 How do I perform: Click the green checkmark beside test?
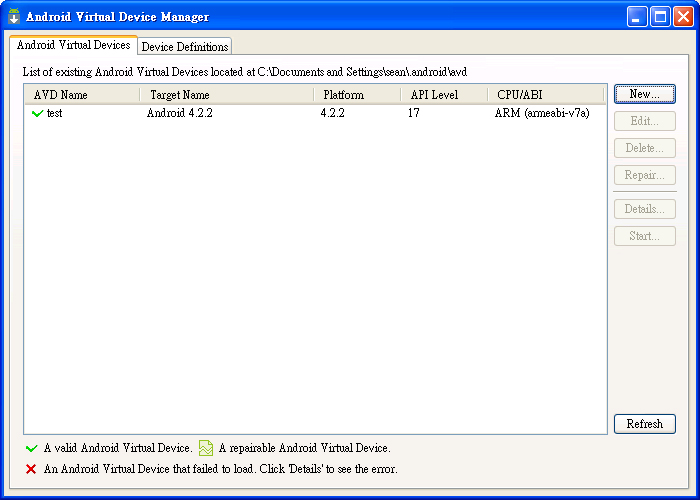point(38,113)
